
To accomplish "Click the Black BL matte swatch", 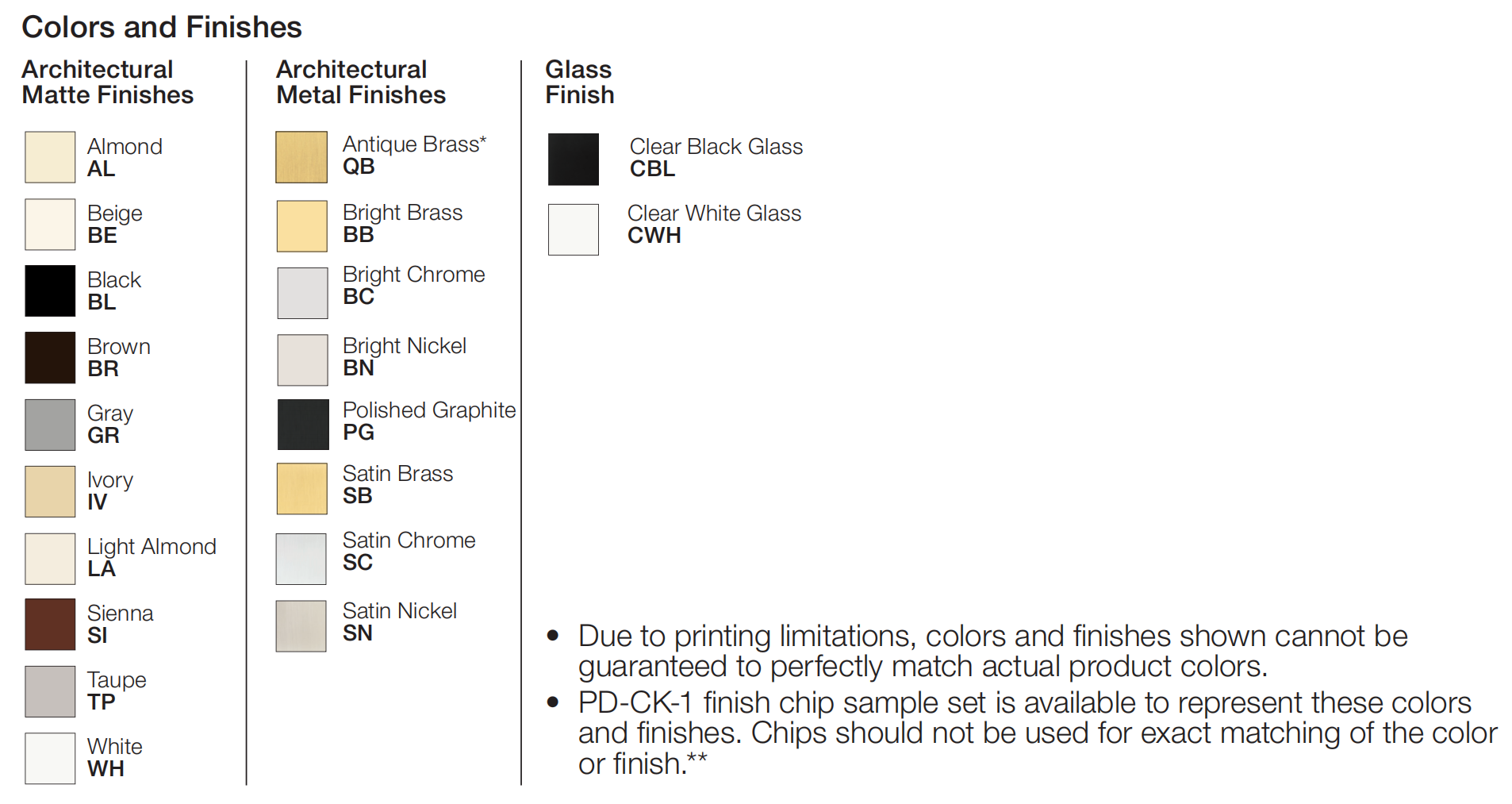I will (50, 290).
